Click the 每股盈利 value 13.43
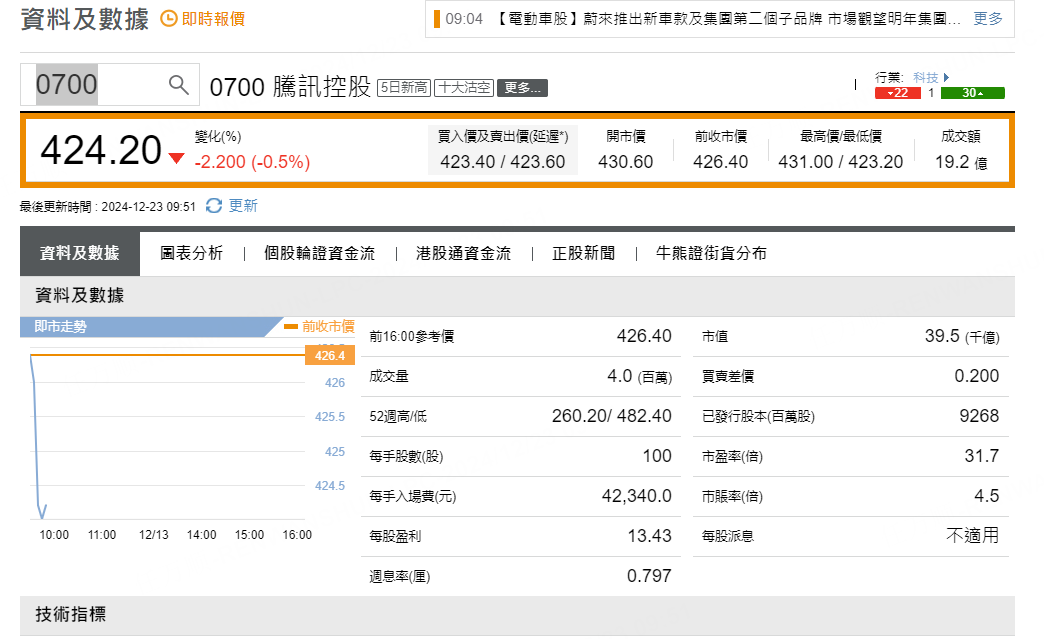The height and width of the screenshot is (639, 1044). pyautogui.click(x=649, y=536)
